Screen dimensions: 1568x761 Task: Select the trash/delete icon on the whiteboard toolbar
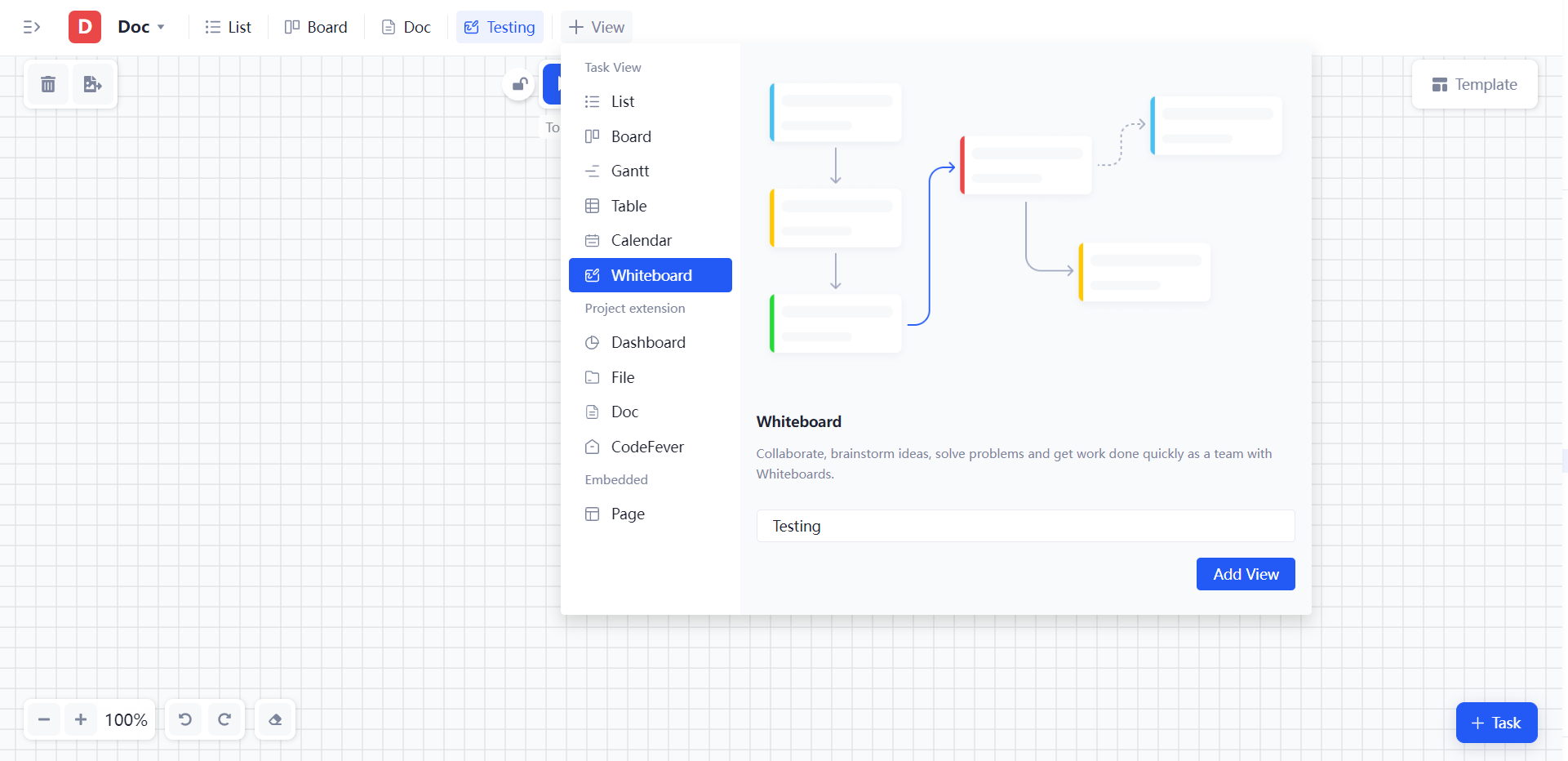[47, 84]
